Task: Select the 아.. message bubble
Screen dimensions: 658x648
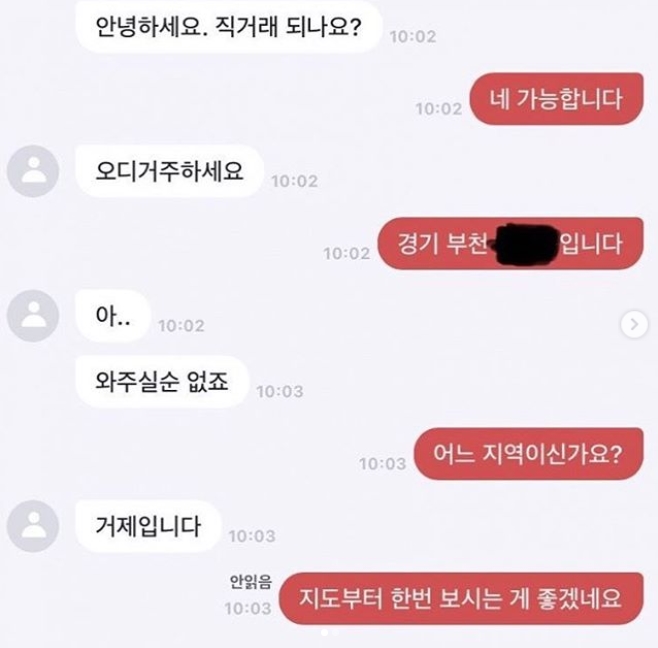Action: 113,316
